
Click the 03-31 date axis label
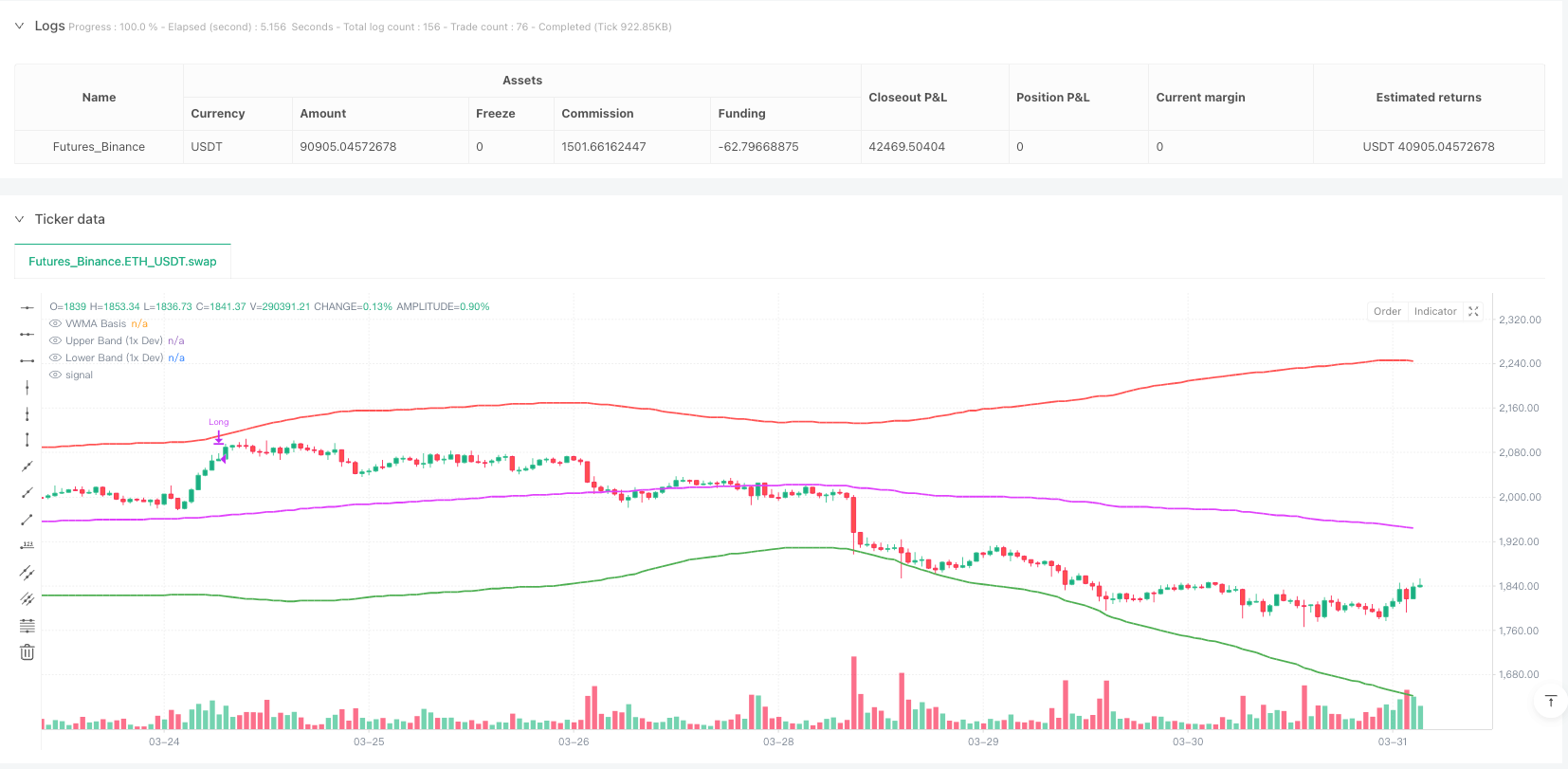(1393, 742)
